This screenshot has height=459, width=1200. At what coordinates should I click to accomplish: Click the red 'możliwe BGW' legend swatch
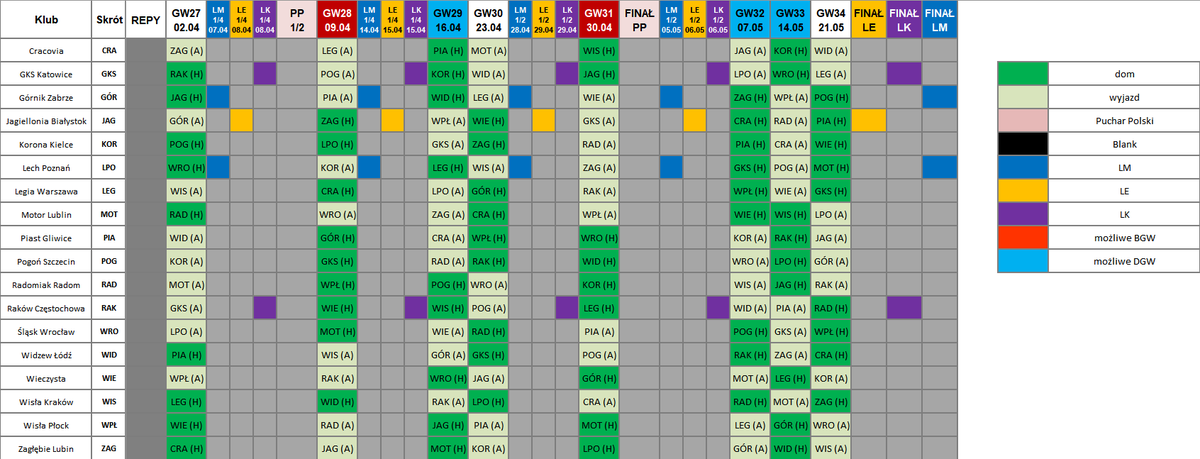tap(1022, 236)
